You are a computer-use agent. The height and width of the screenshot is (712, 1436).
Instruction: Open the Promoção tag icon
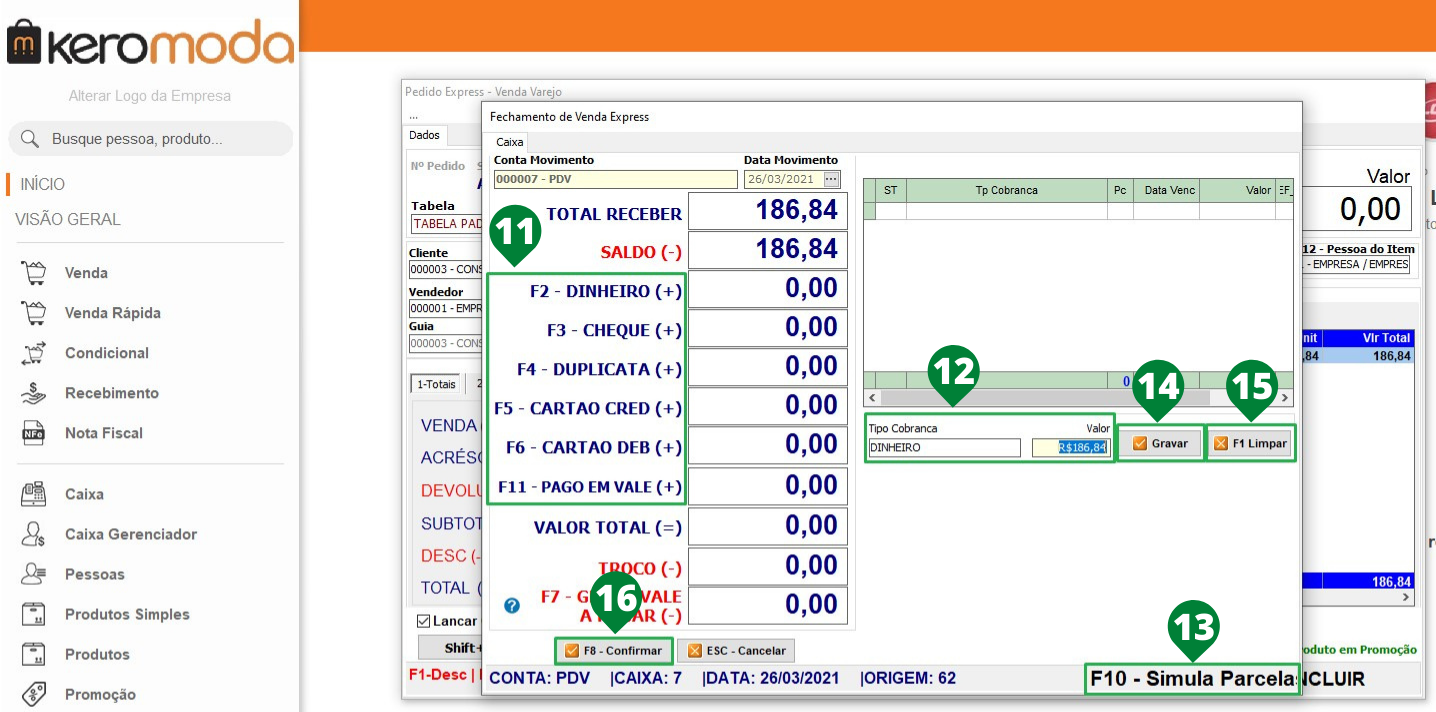[x=35, y=694]
